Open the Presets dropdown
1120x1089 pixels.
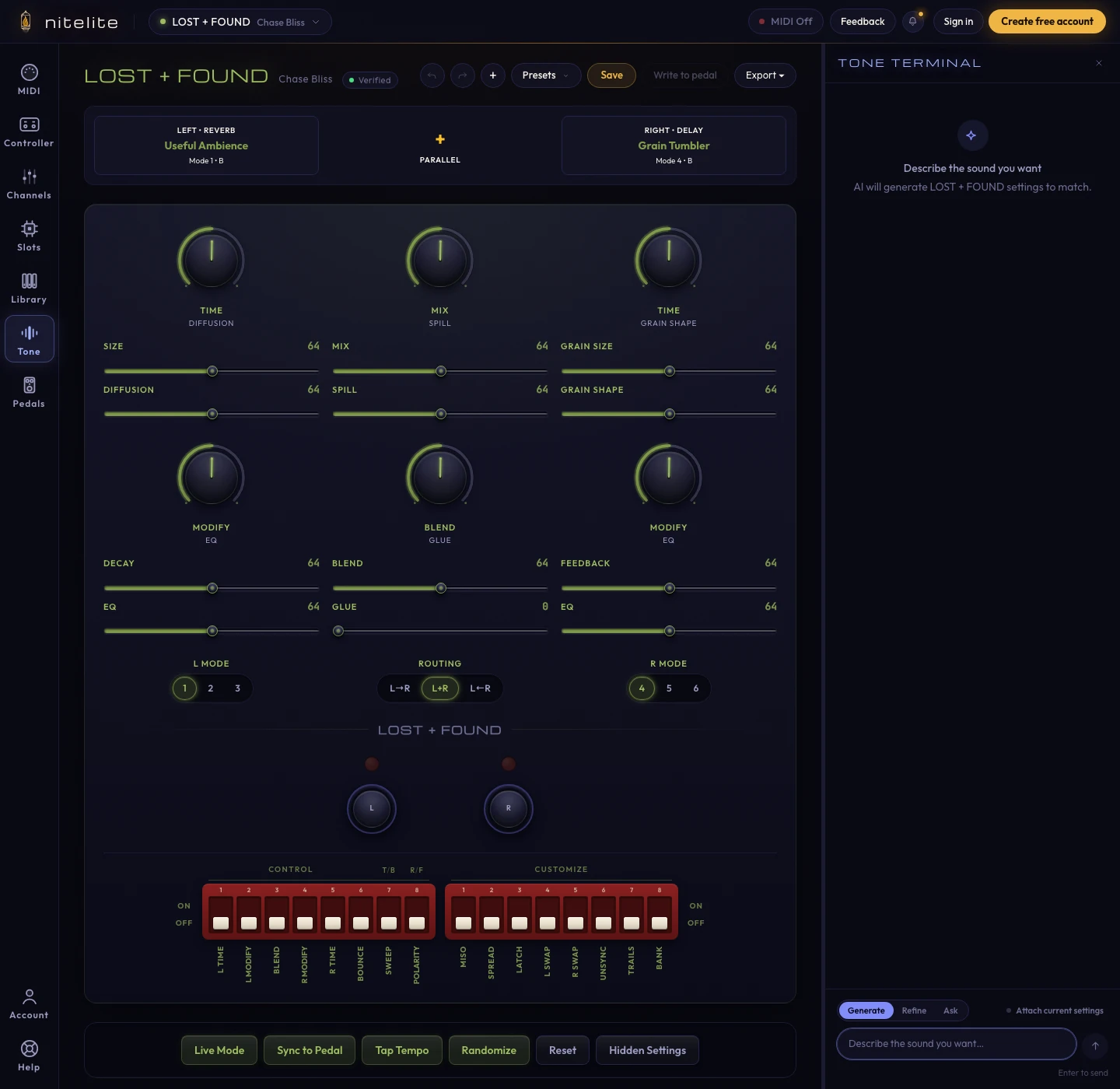pyautogui.click(x=546, y=75)
